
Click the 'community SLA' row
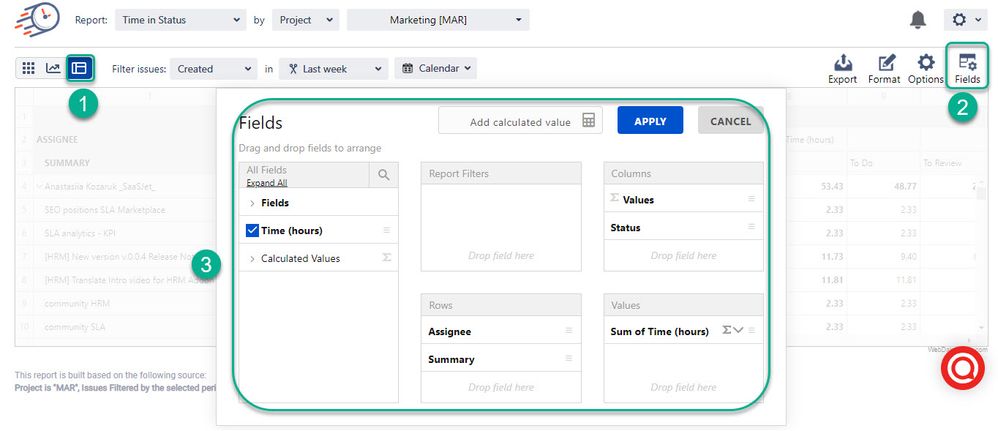(x=75, y=327)
